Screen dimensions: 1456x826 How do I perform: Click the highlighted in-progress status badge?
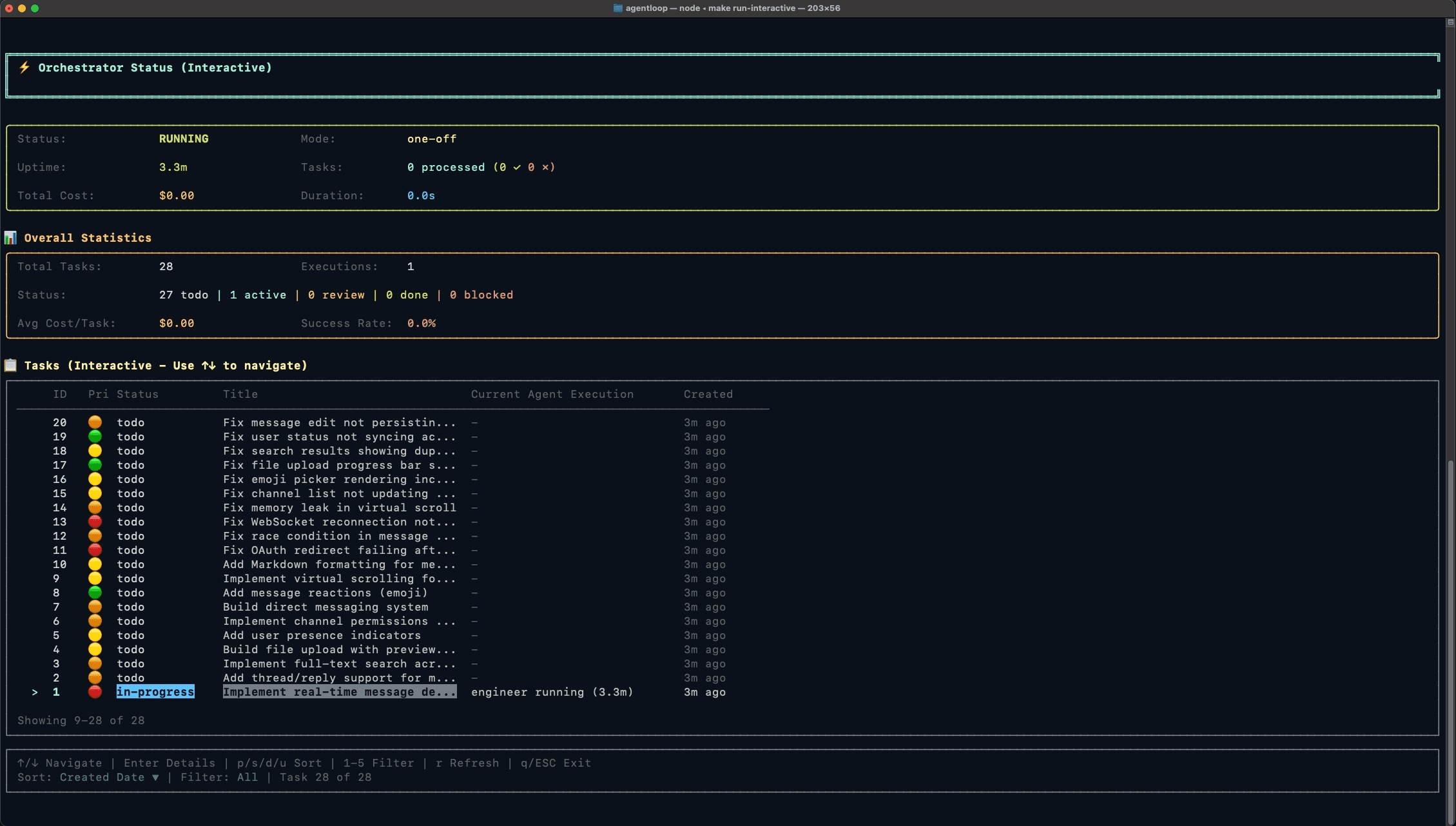[x=156, y=692]
